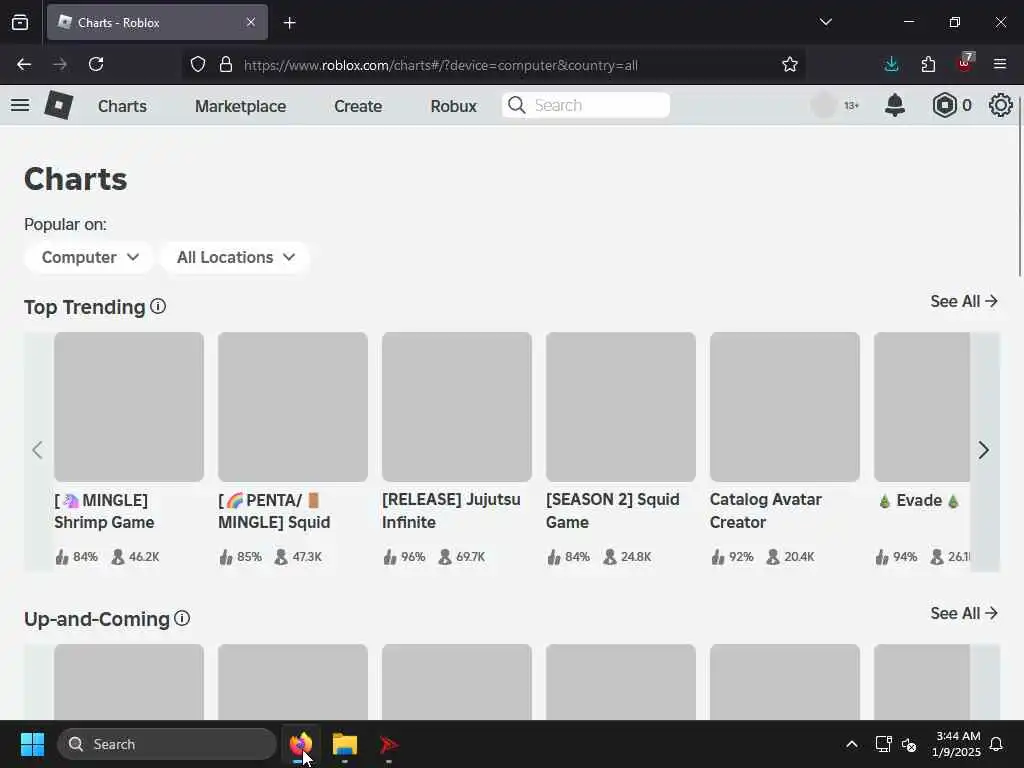This screenshot has width=1024, height=768.
Task: Click the red arrow app taskbar icon
Action: (x=389, y=744)
